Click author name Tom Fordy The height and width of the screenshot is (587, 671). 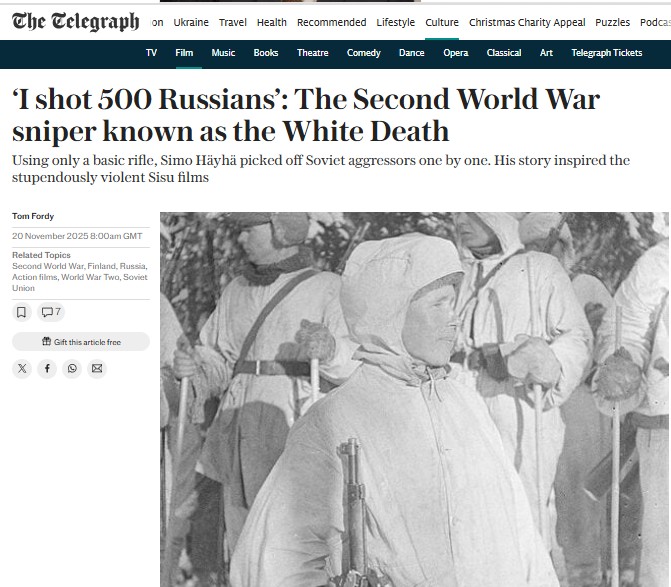coord(33,216)
